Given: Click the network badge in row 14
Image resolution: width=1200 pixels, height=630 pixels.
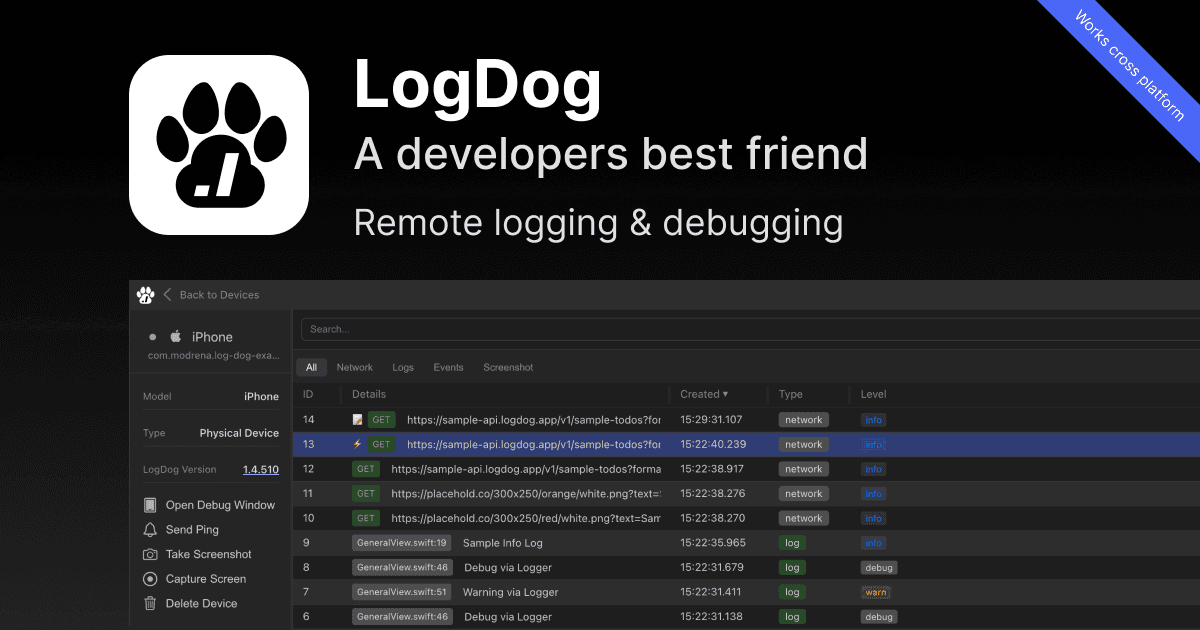Looking at the screenshot, I should pyautogui.click(x=804, y=420).
